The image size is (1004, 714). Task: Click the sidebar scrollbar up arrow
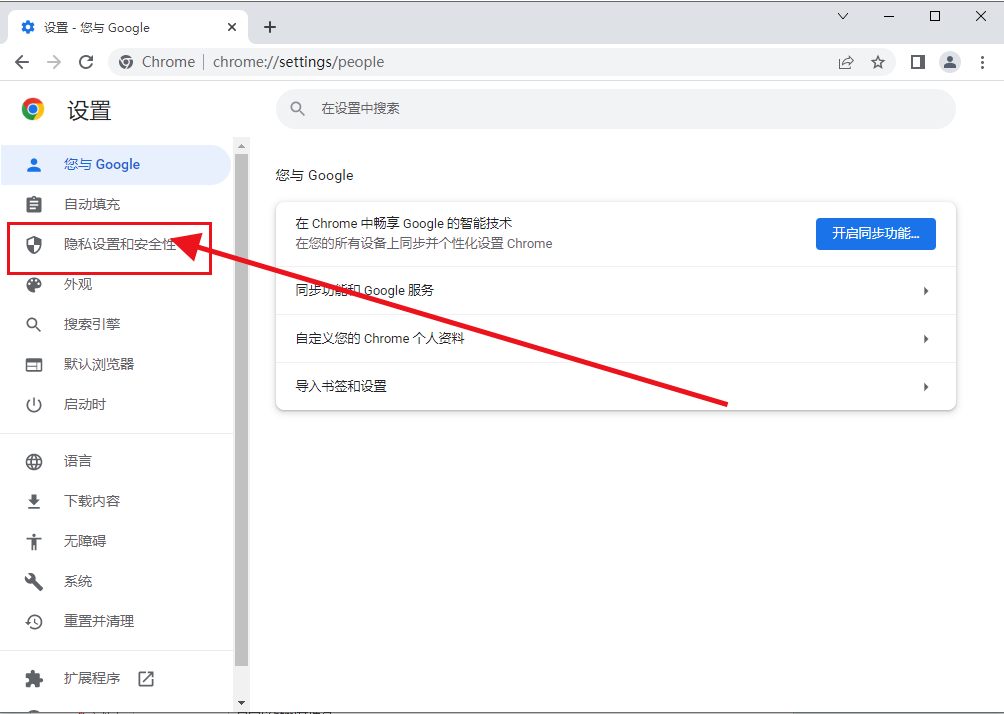click(241, 146)
